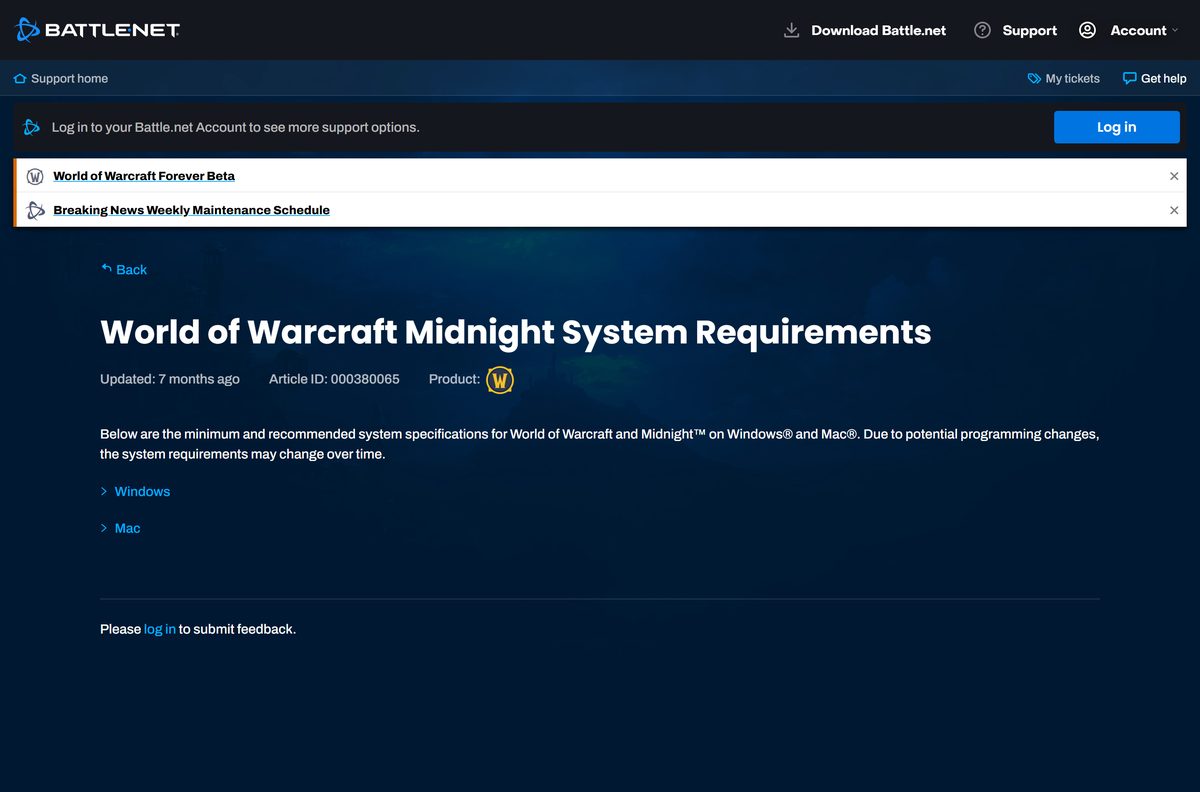Image resolution: width=1200 pixels, height=792 pixels.
Task: Click the Support home house icon
Action: 20,78
